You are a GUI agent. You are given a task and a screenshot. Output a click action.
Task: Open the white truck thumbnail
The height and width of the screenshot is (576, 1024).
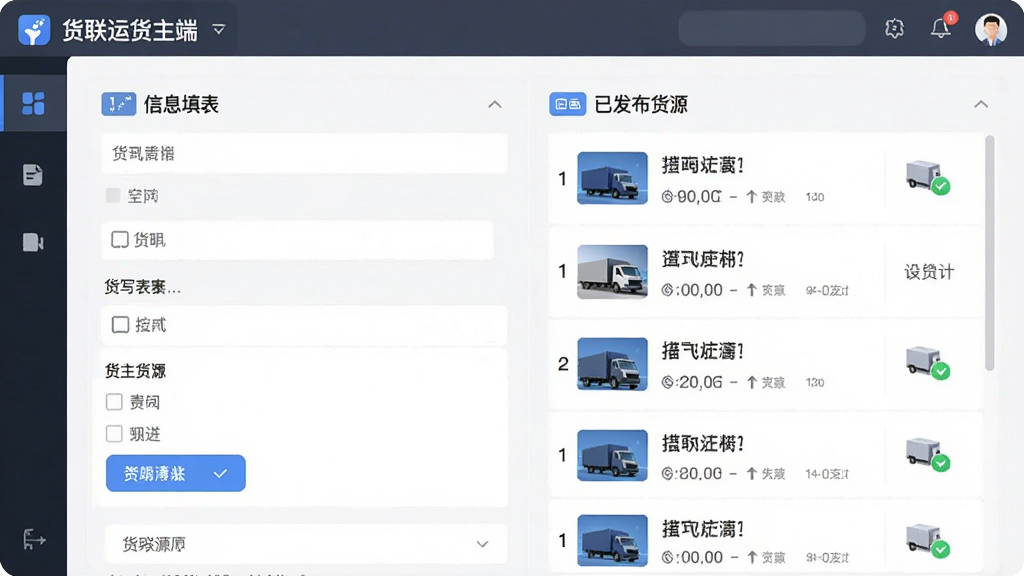tap(613, 272)
